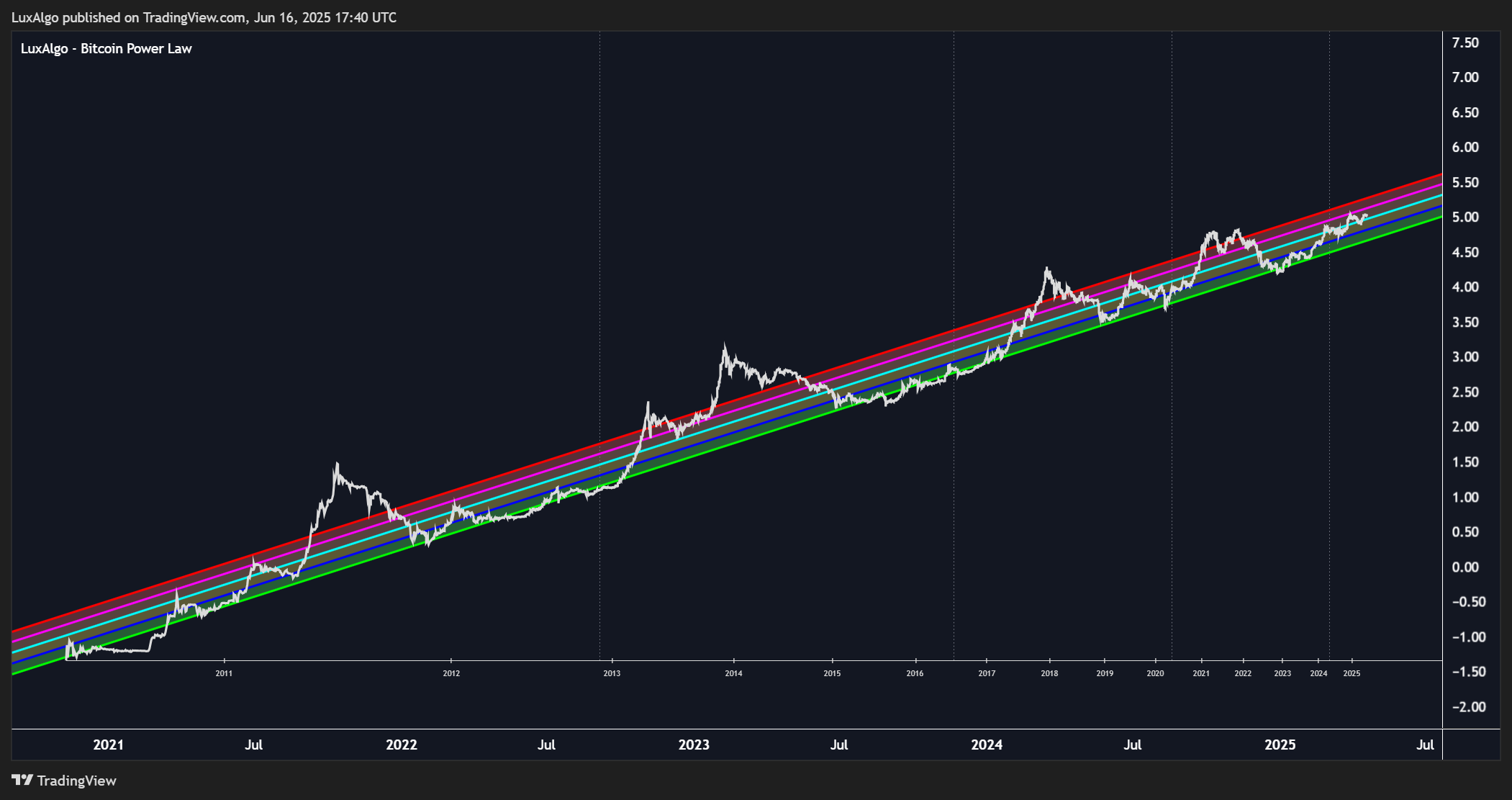The image size is (1512, 800).
Task: Click the bold 2023 label on bottom time axis
Action: [694, 745]
